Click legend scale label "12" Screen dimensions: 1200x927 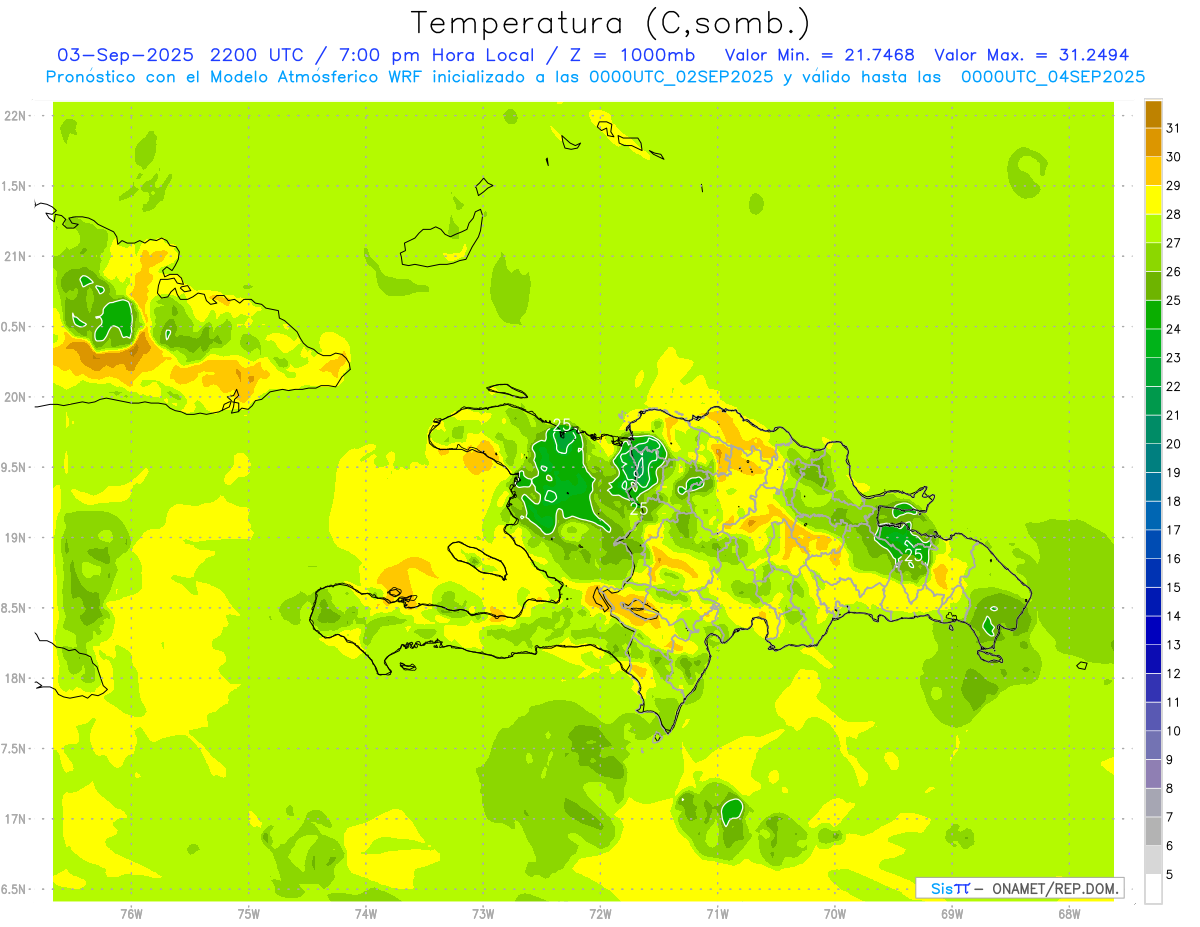click(x=1174, y=674)
